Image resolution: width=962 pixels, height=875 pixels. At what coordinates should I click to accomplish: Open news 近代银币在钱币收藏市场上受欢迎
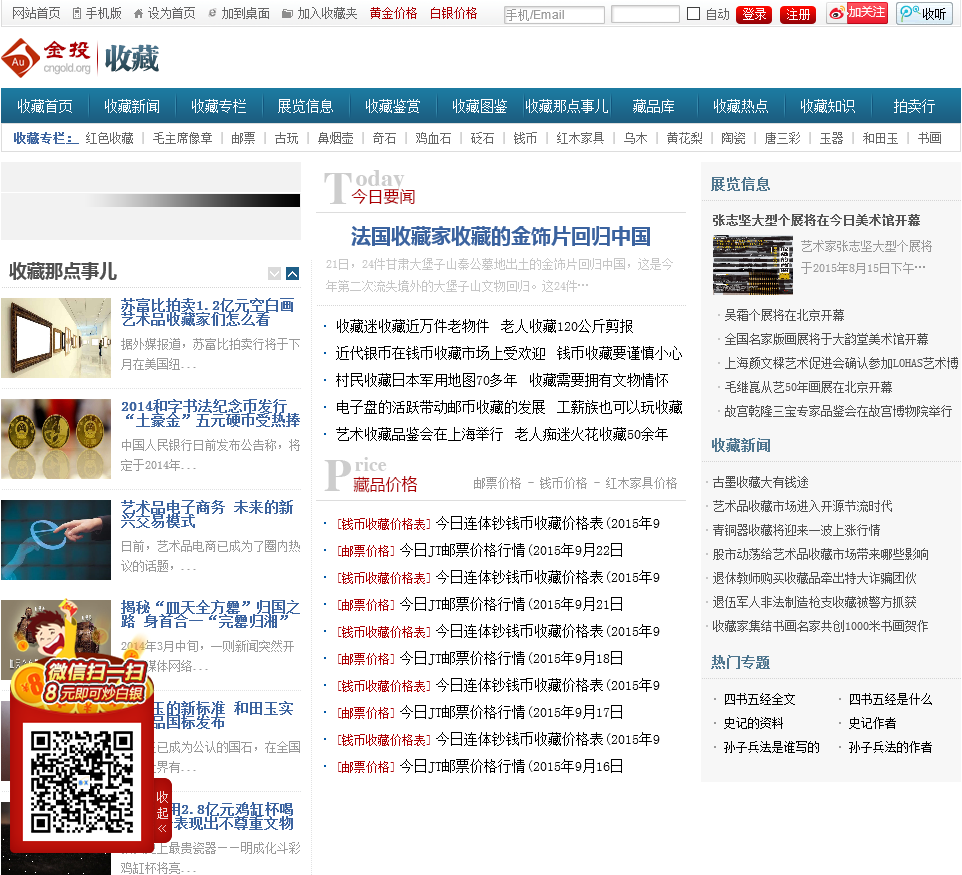pos(441,353)
